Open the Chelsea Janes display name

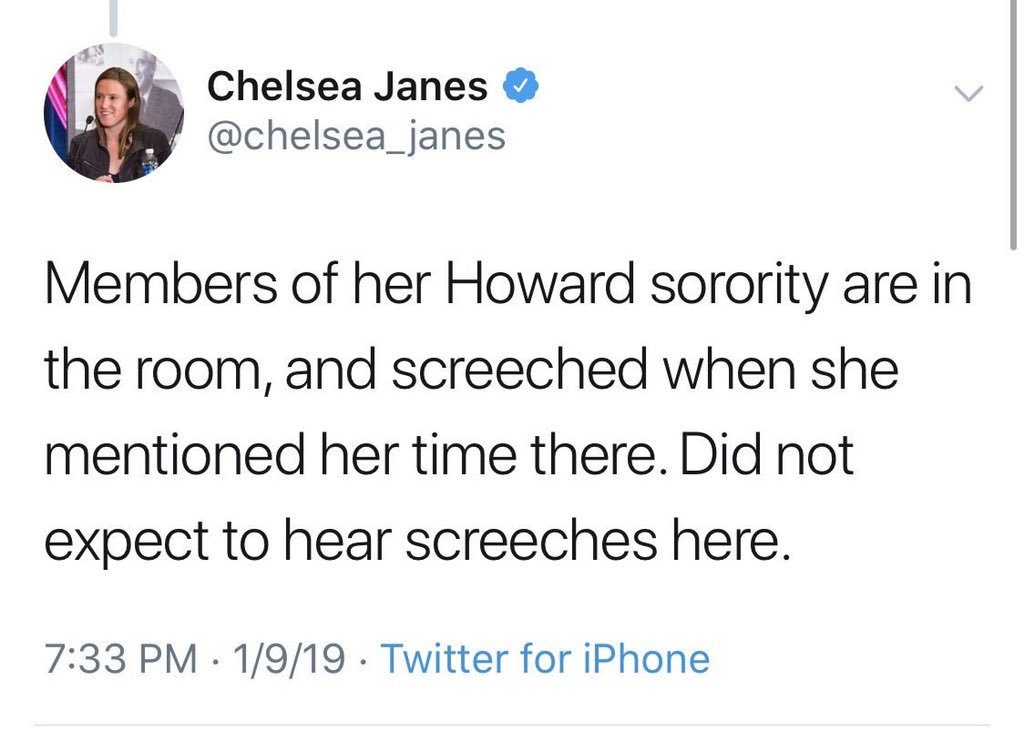point(347,86)
